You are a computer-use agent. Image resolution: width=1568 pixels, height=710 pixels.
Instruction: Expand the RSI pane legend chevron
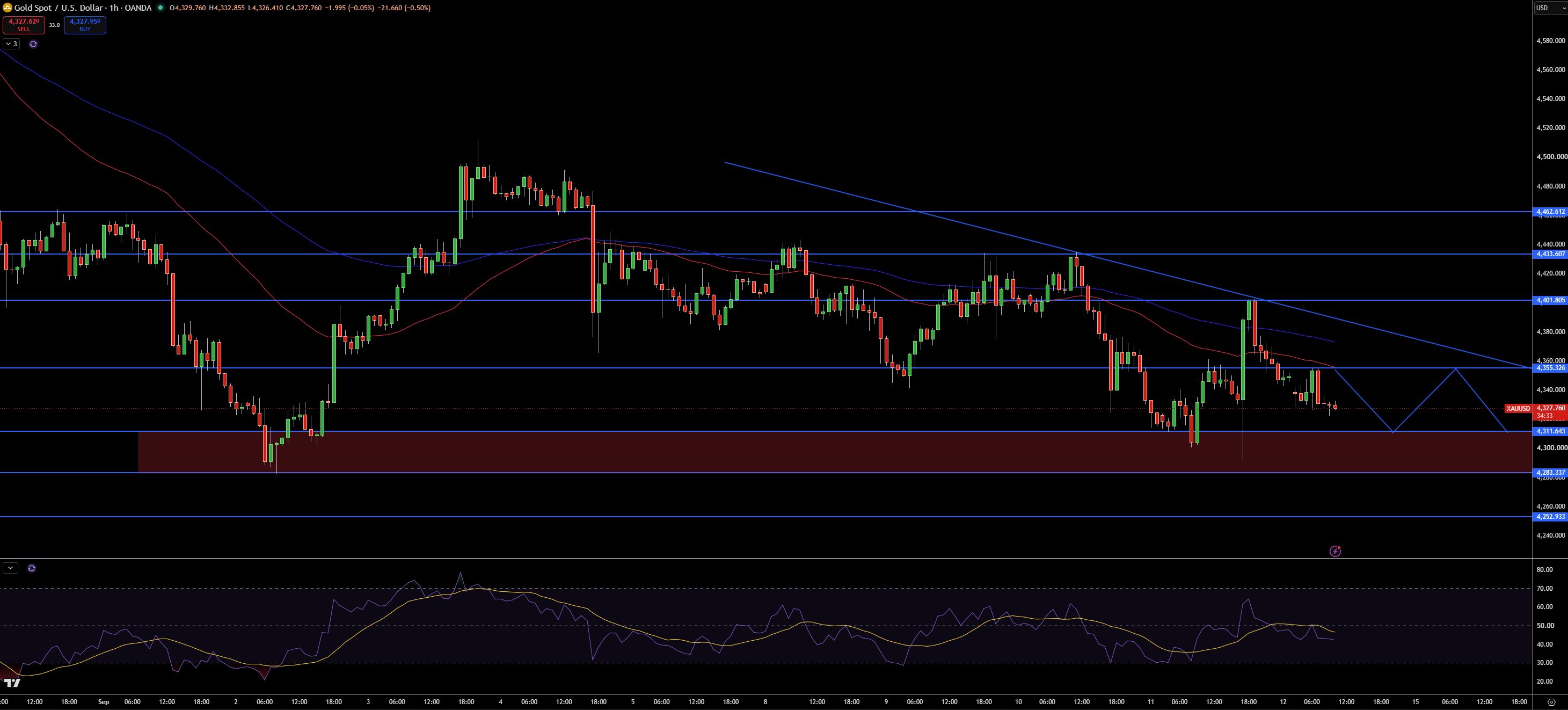click(10, 568)
